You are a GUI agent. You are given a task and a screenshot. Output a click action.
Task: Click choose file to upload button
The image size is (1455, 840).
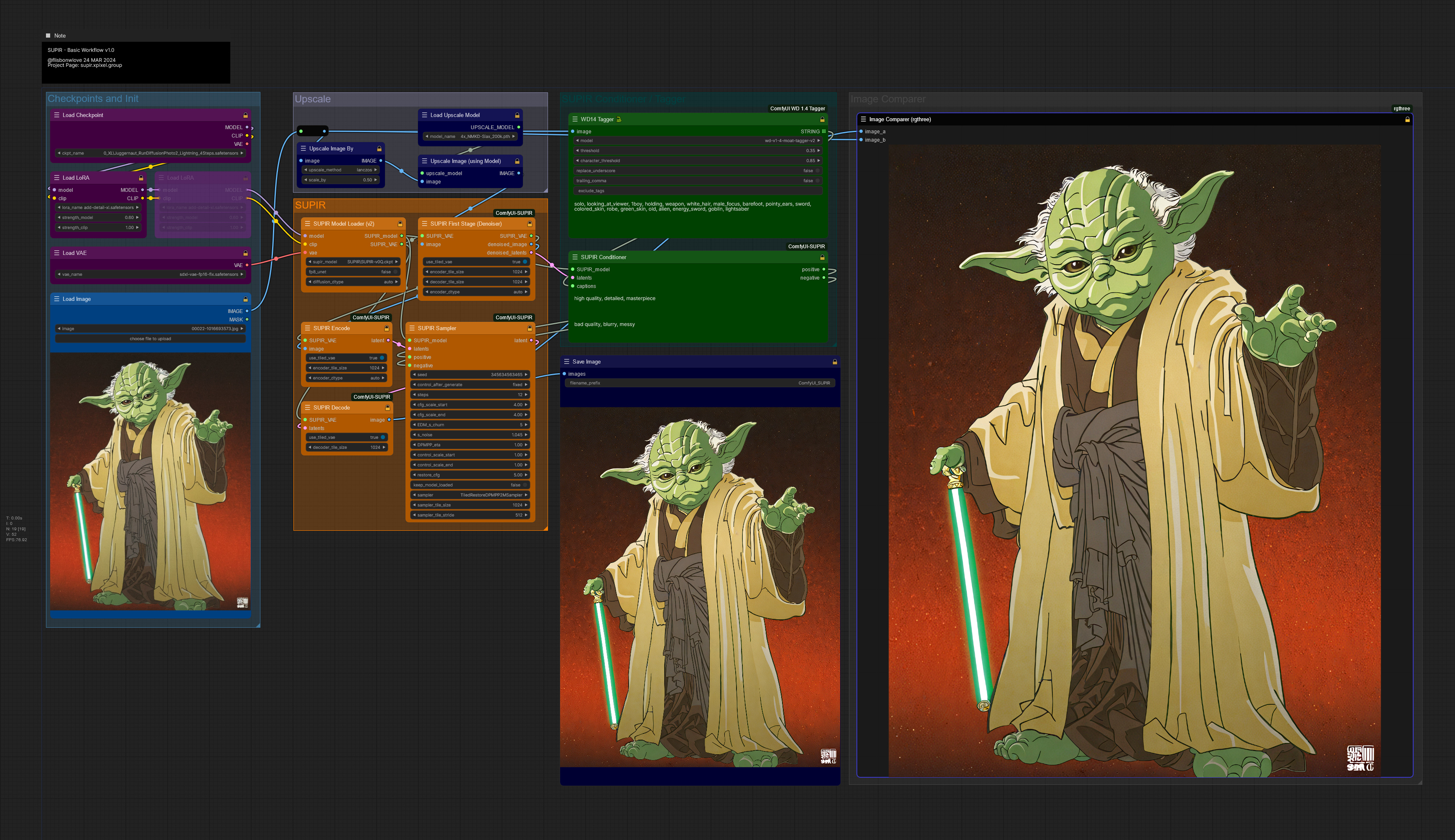150,339
